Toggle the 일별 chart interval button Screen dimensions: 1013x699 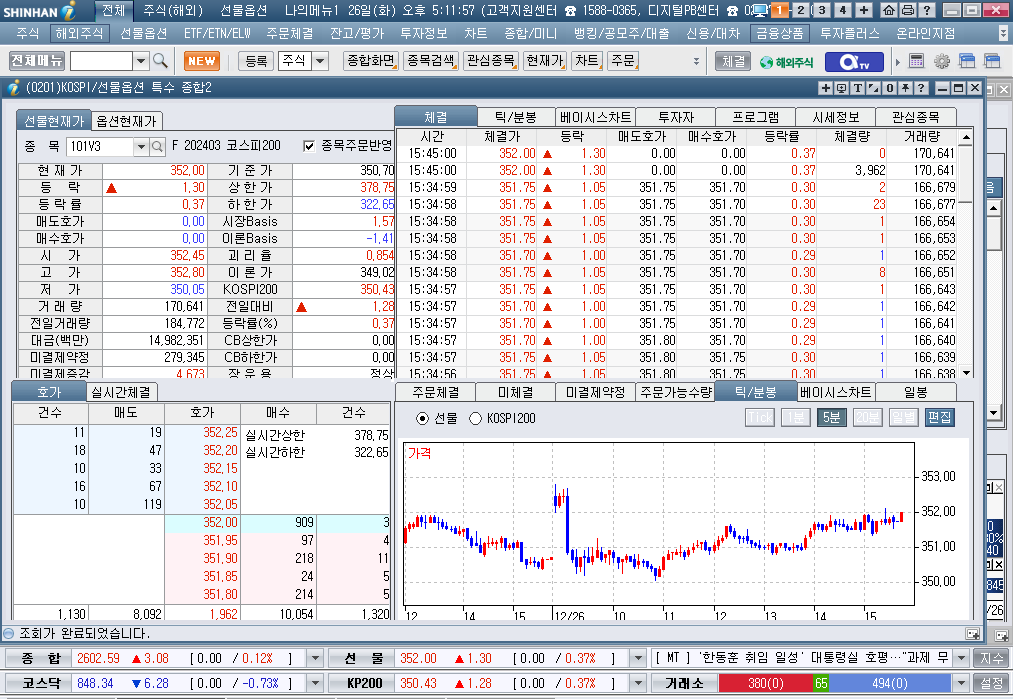coord(903,417)
